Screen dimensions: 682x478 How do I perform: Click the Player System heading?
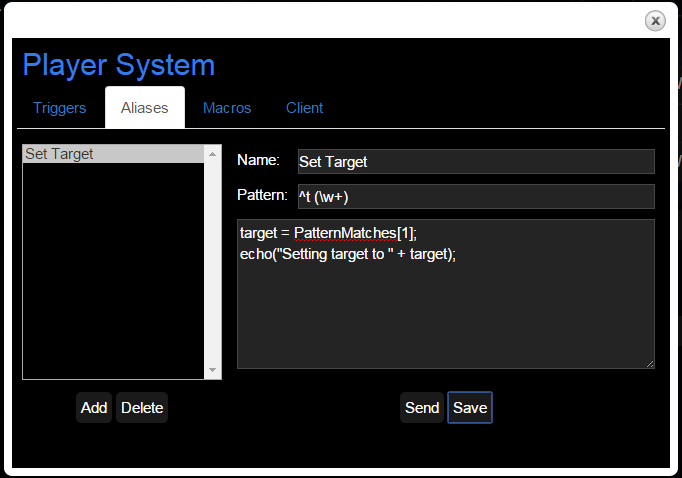(119, 65)
